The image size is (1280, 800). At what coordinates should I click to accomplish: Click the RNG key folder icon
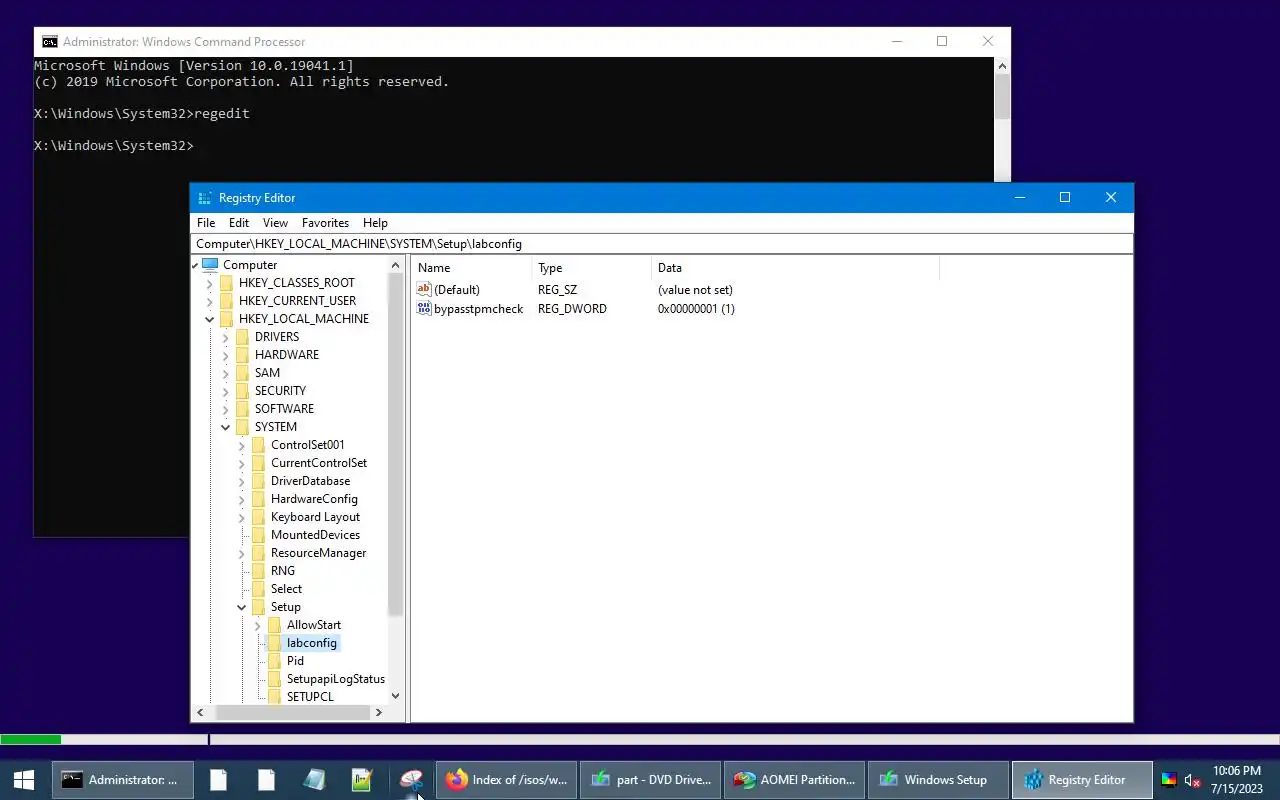(258, 571)
